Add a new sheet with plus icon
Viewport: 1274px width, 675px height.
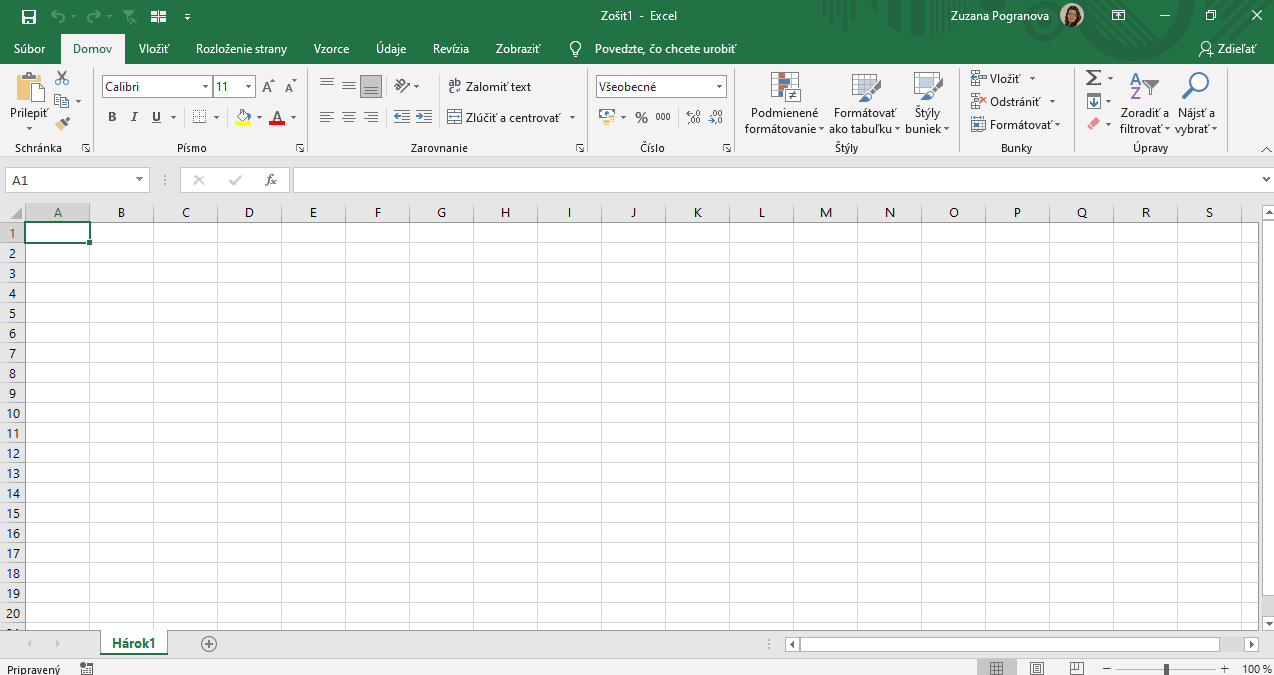[209, 644]
